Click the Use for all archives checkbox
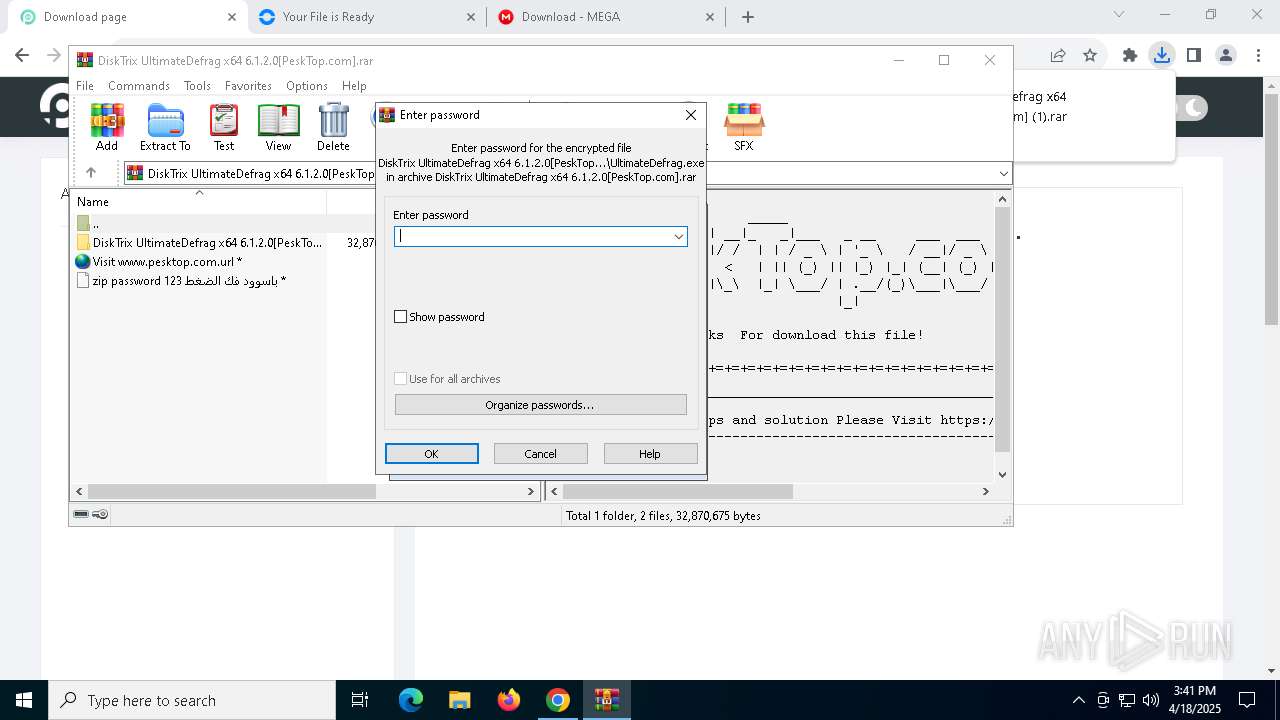 401,379
